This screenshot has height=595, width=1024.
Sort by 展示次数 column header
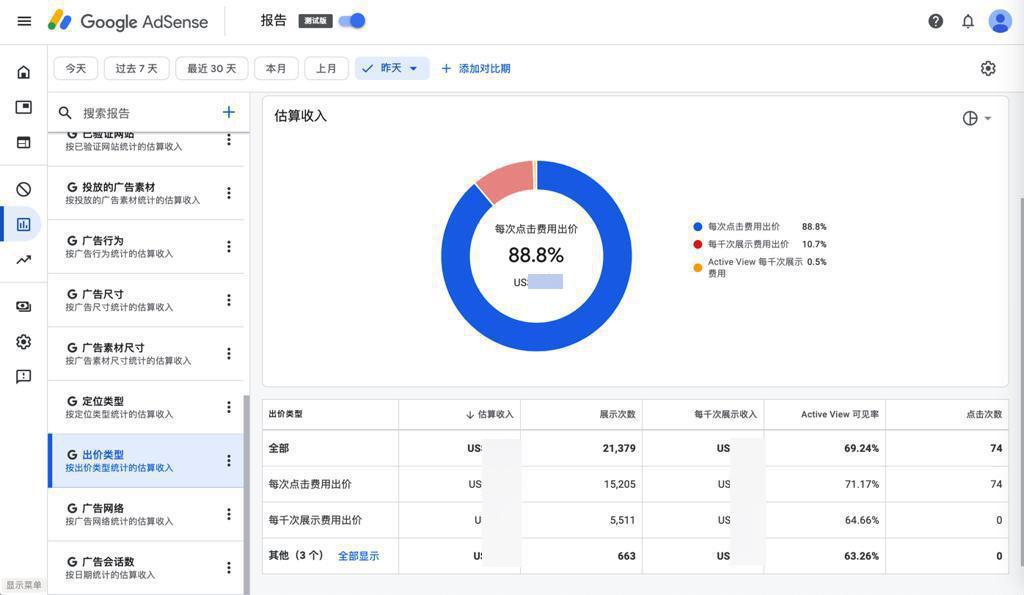617,414
